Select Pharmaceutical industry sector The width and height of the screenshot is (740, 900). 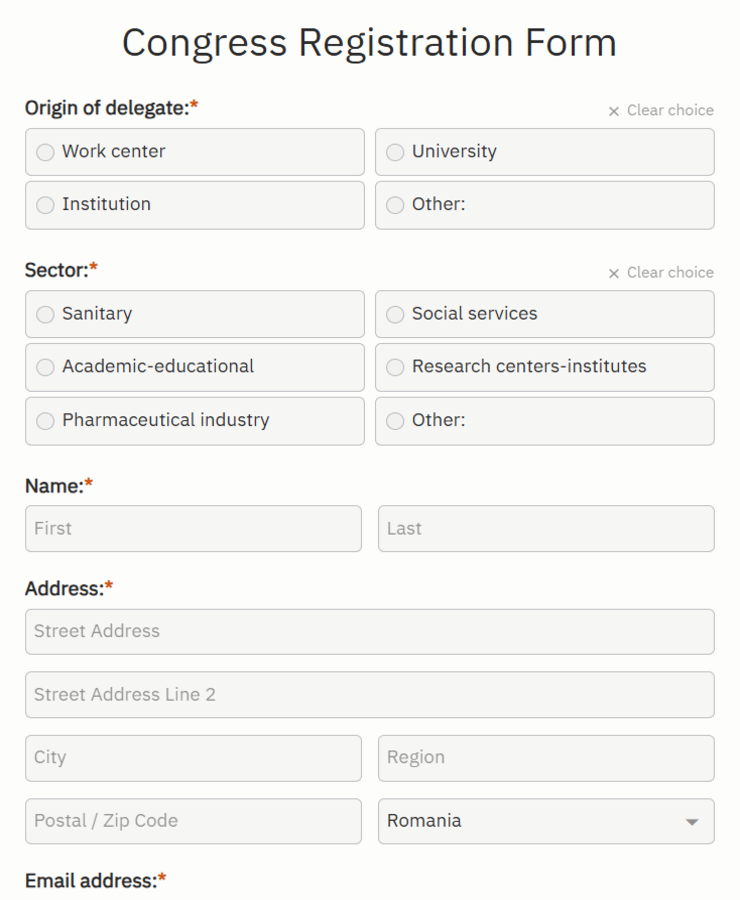pos(44,421)
